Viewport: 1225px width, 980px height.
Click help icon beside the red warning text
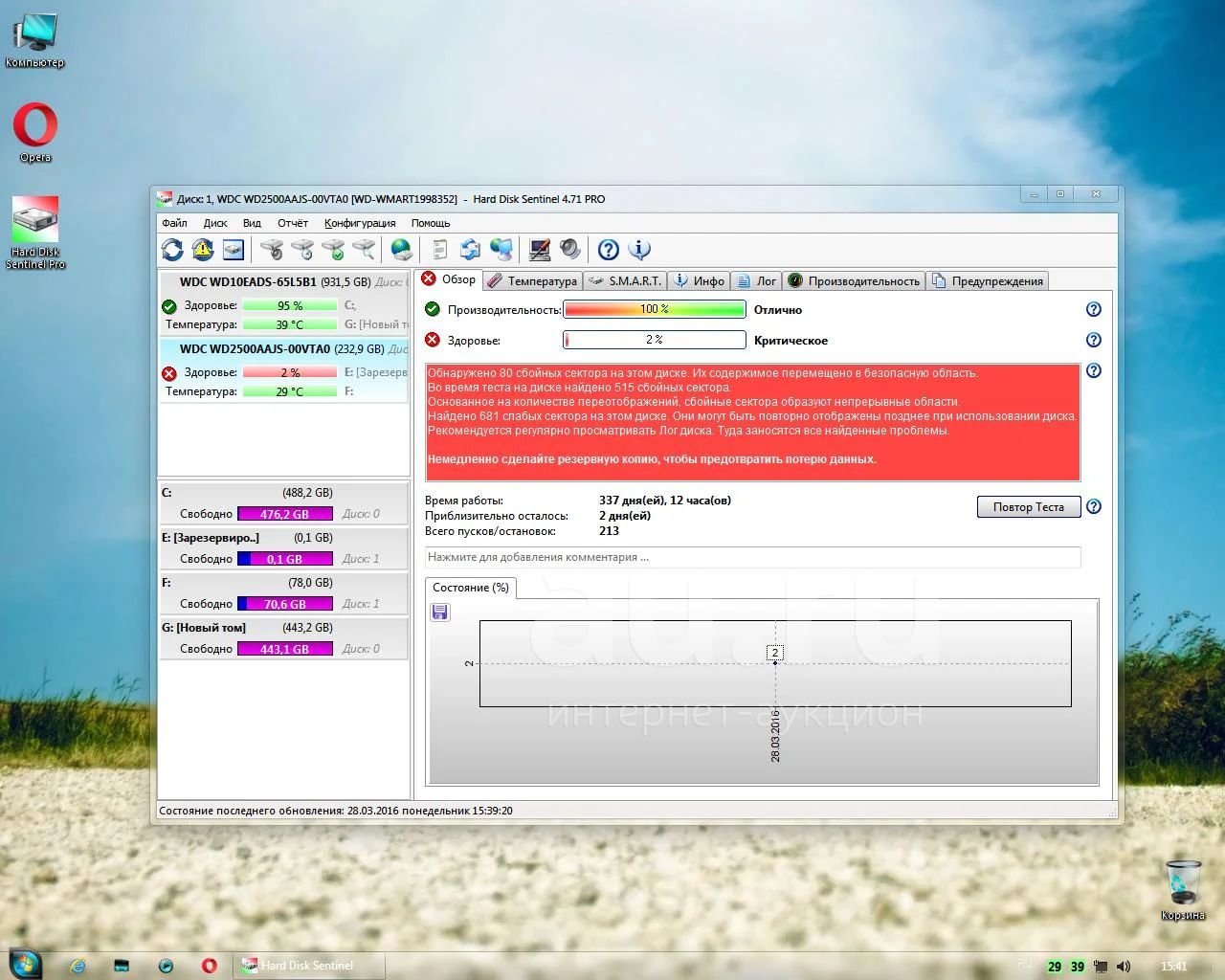pyautogui.click(x=1094, y=370)
